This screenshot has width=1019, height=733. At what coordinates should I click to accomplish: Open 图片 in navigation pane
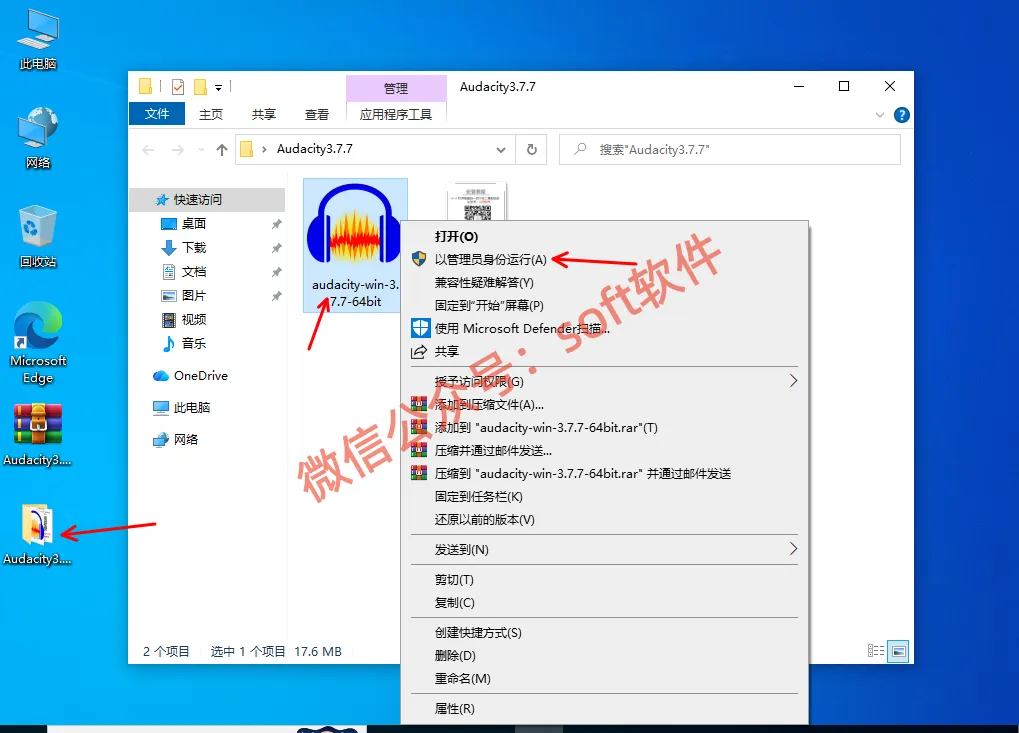(194, 296)
